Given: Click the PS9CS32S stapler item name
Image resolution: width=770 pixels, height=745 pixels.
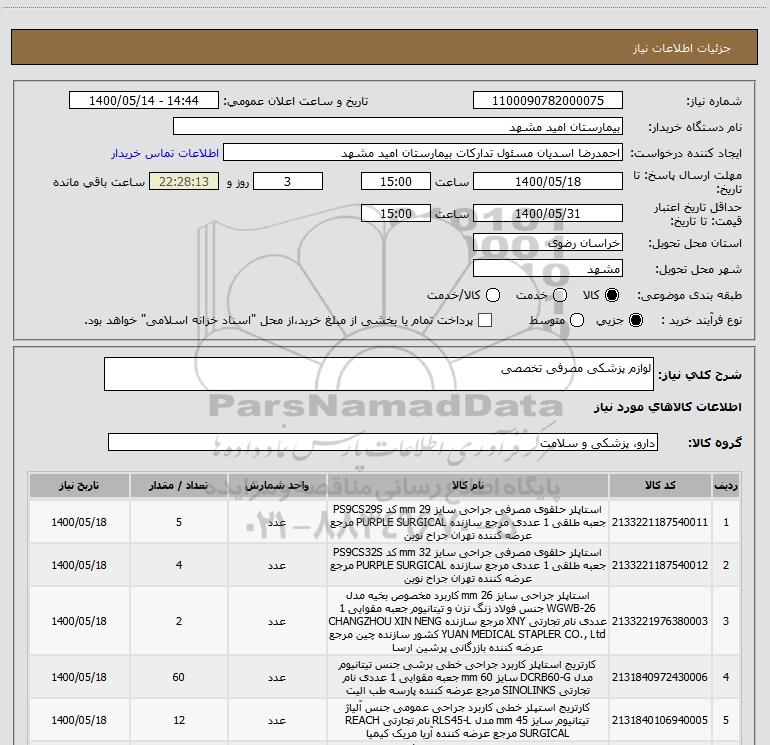Looking at the screenshot, I should click(x=468, y=565).
